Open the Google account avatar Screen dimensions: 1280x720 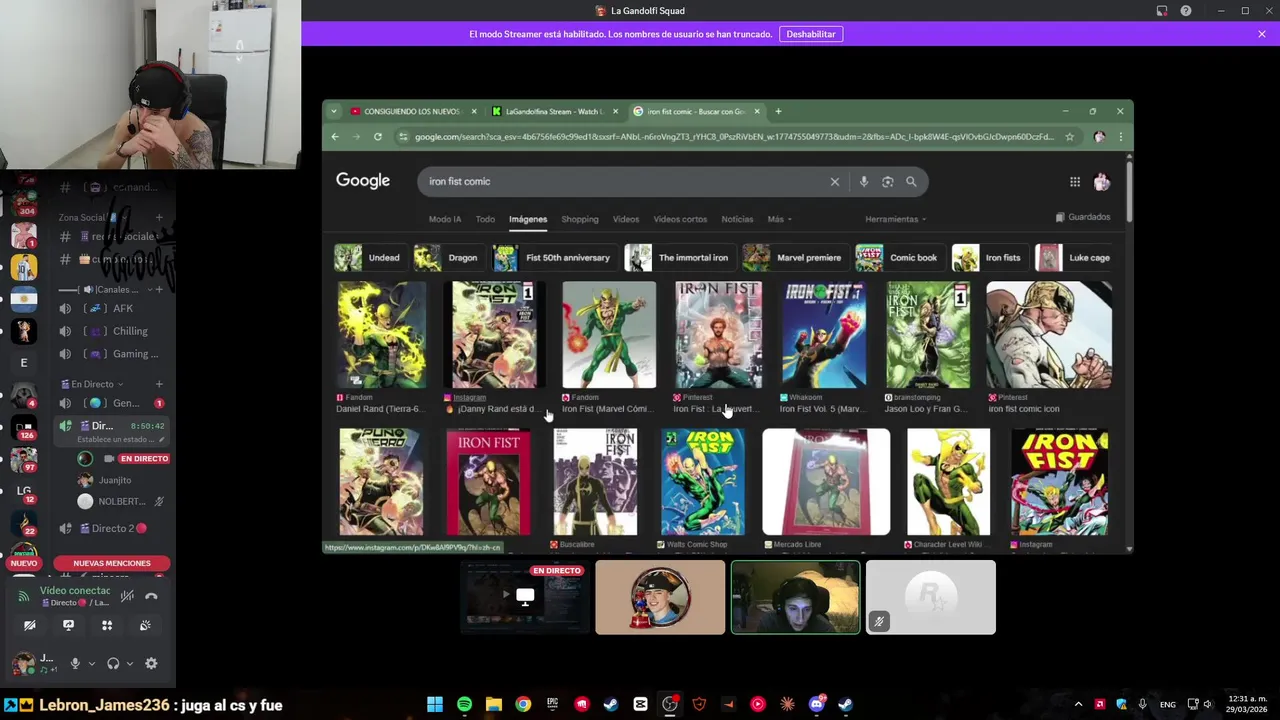coord(1102,182)
